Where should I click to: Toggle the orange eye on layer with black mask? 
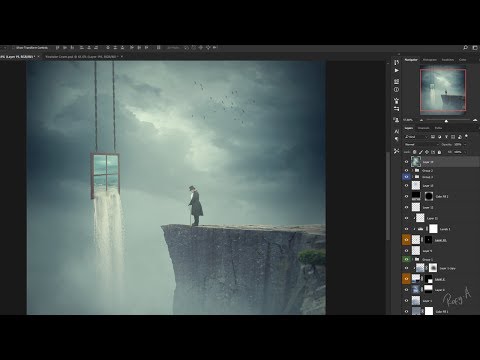point(406,240)
